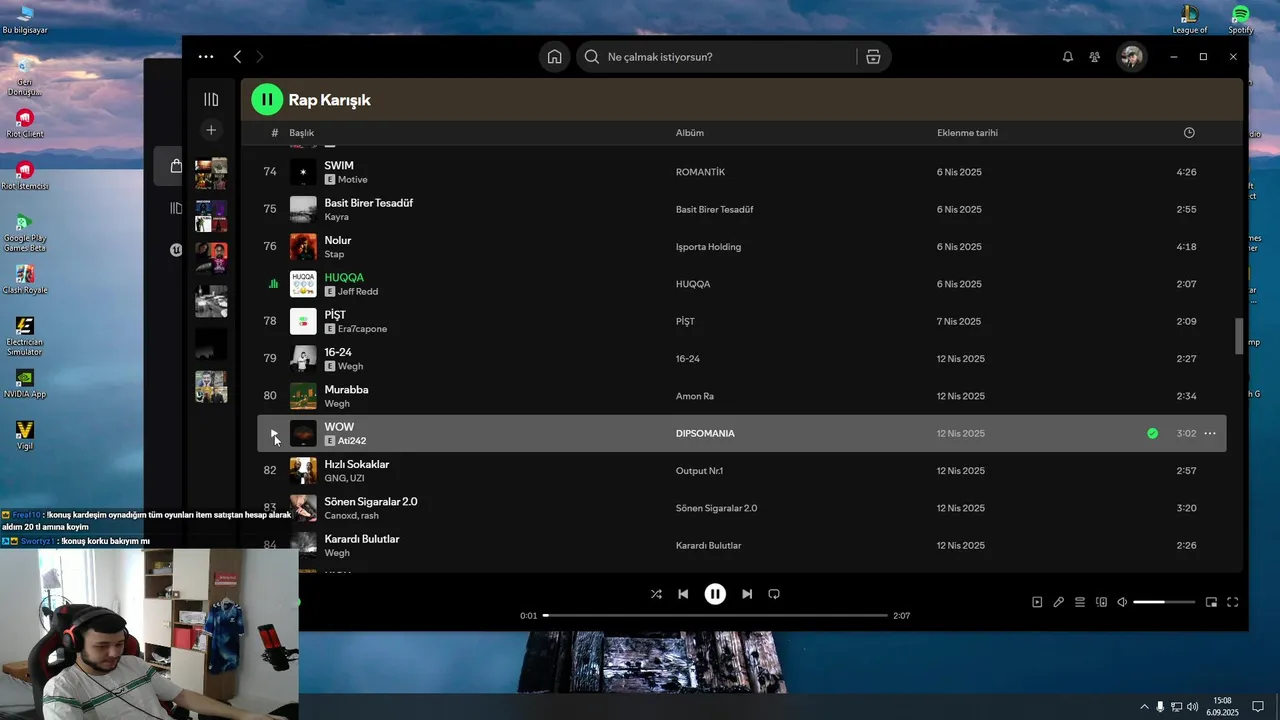Viewport: 1280px width, 720px height.
Task: Open artist Jeff Redd
Action: click(x=358, y=292)
